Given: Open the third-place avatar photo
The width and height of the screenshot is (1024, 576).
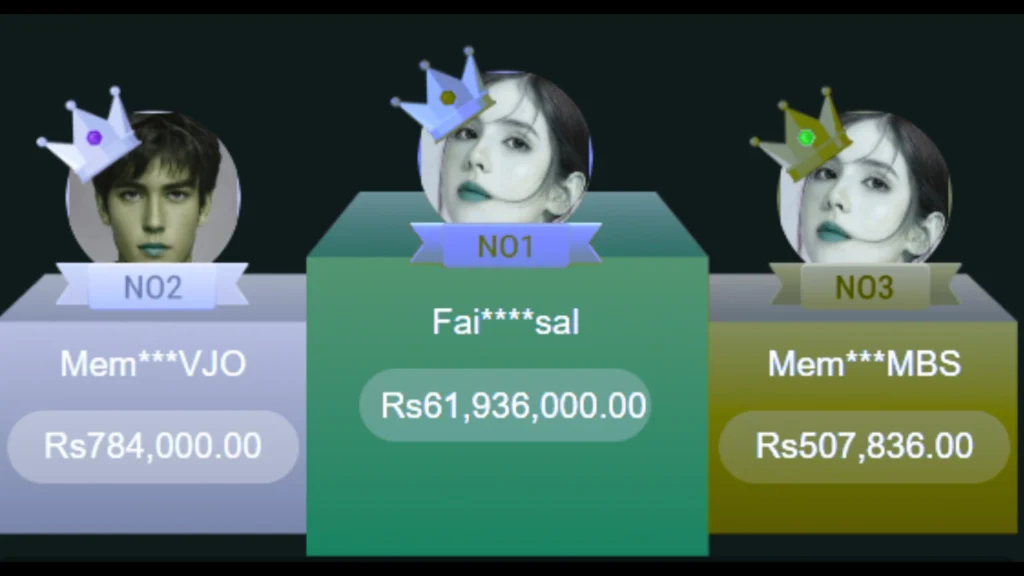Looking at the screenshot, I should point(865,187).
